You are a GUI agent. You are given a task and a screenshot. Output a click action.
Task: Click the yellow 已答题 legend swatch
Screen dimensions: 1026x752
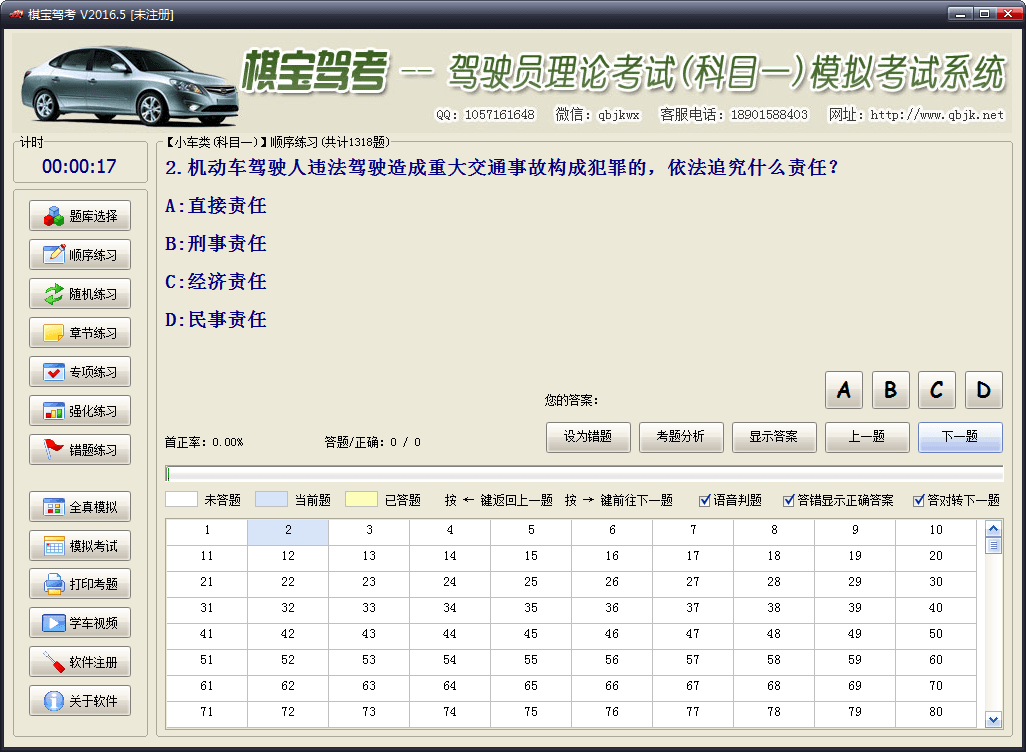[x=361, y=500]
